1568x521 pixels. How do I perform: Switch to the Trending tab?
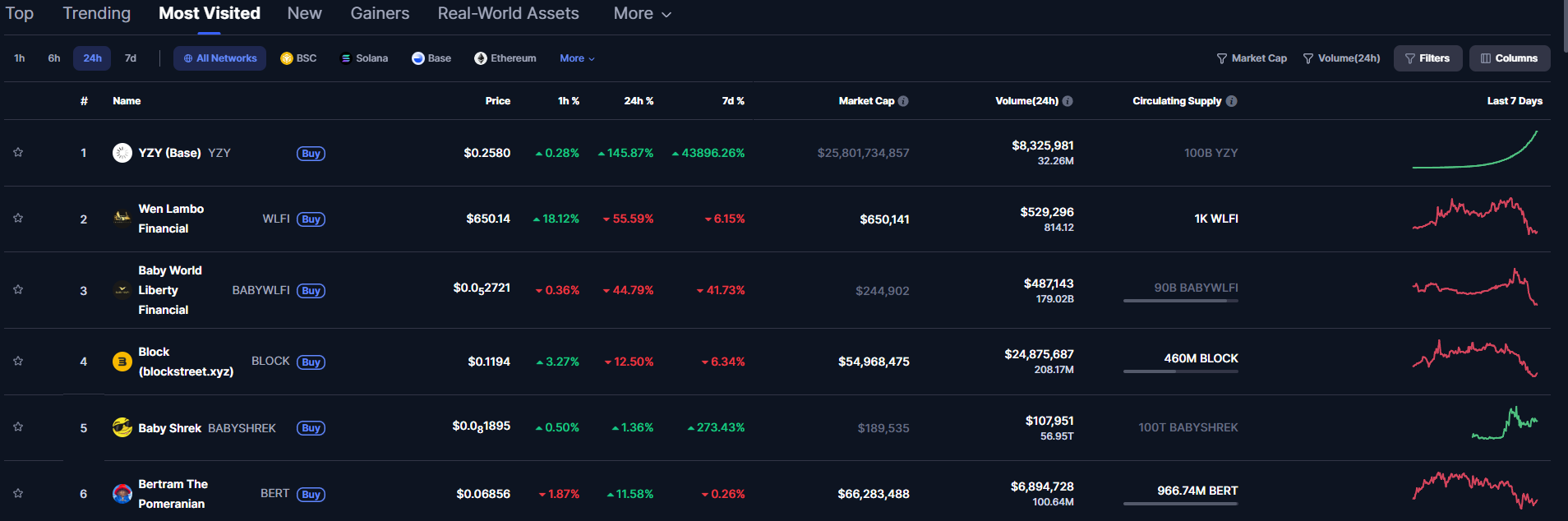[96, 14]
